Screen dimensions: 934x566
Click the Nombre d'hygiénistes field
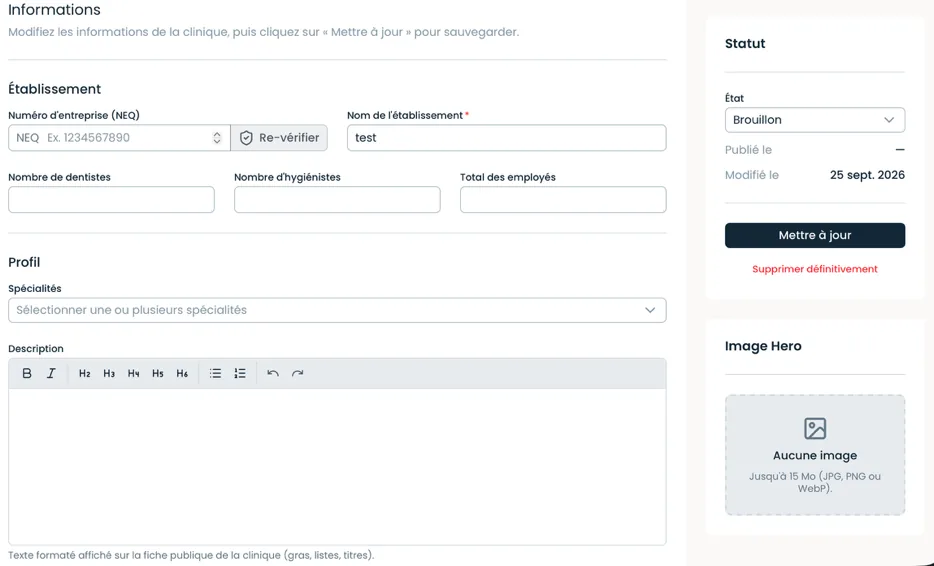click(x=337, y=200)
